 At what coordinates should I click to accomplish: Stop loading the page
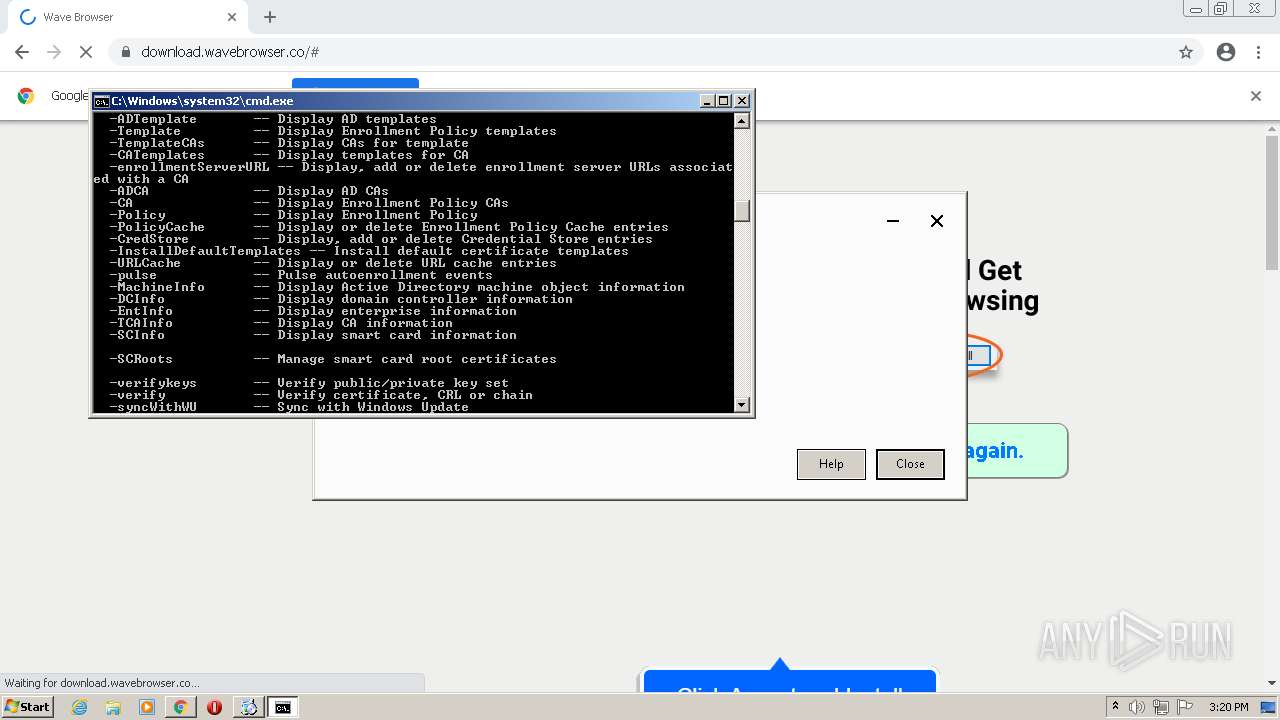(x=86, y=52)
